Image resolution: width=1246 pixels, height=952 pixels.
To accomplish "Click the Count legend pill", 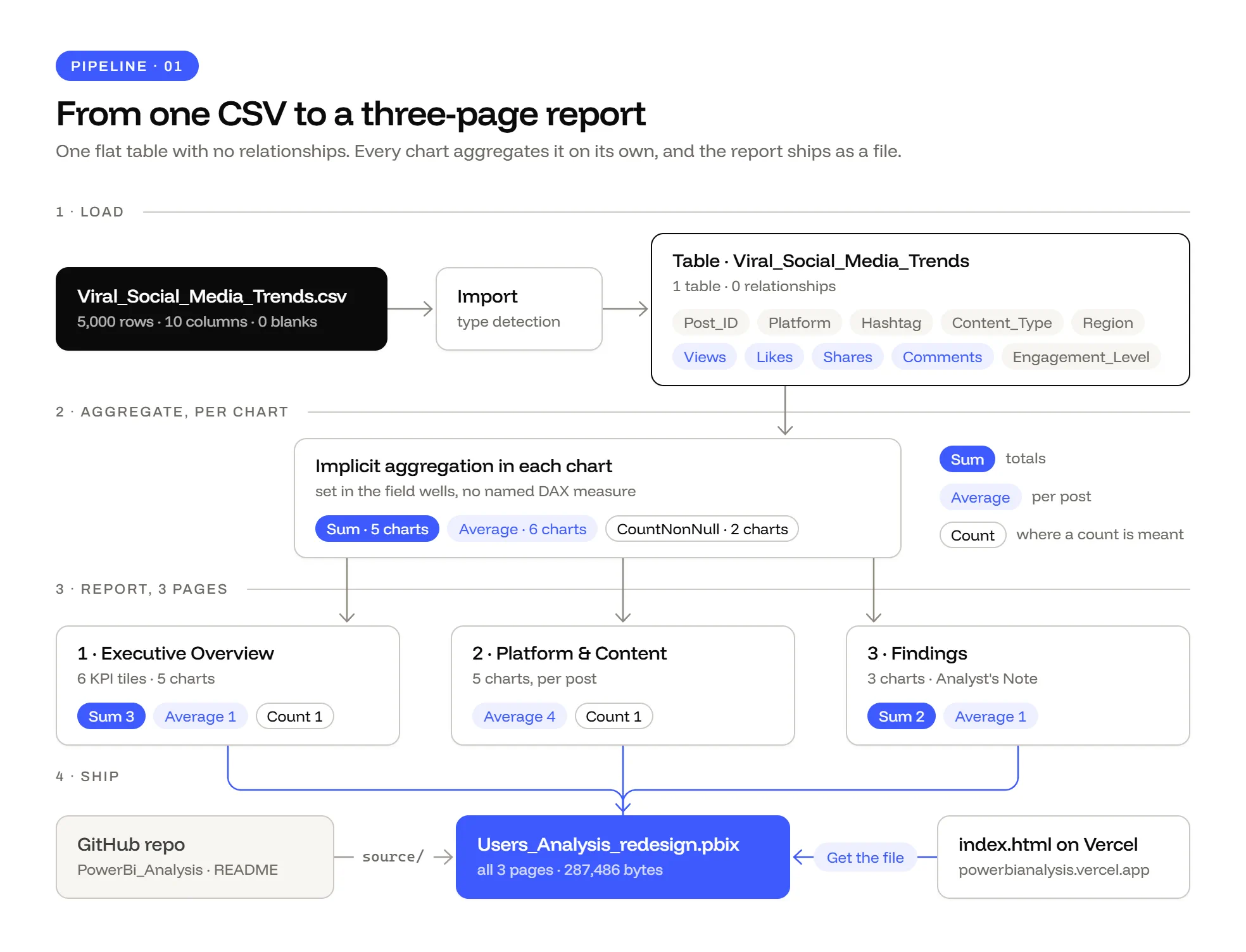I will pyautogui.click(x=972, y=535).
